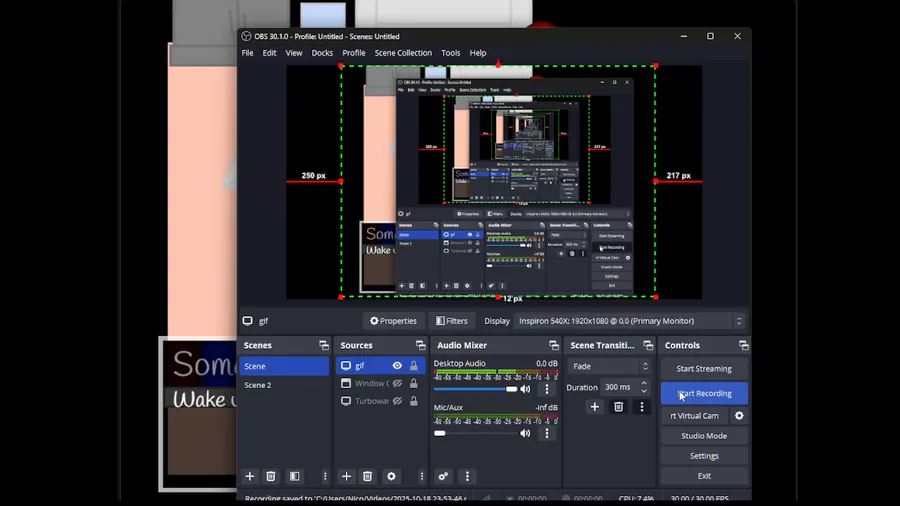The height and width of the screenshot is (506, 900).
Task: Select the scene named Scene
Action: pos(284,366)
